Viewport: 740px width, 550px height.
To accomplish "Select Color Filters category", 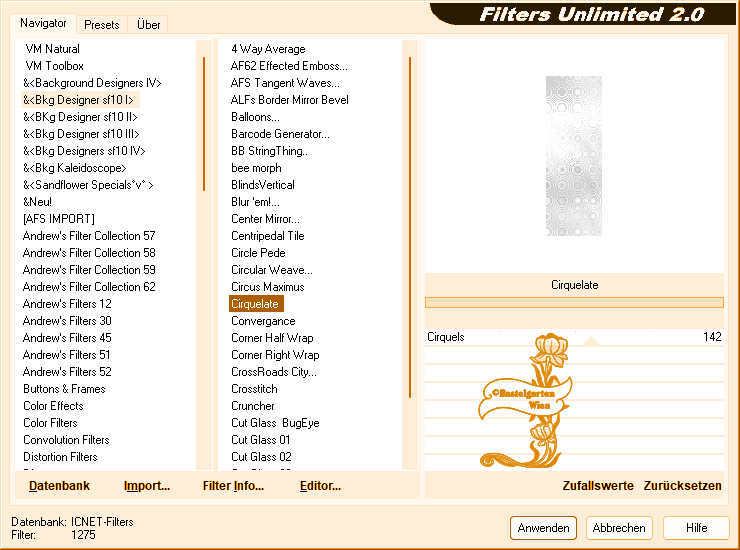I will [50, 423].
